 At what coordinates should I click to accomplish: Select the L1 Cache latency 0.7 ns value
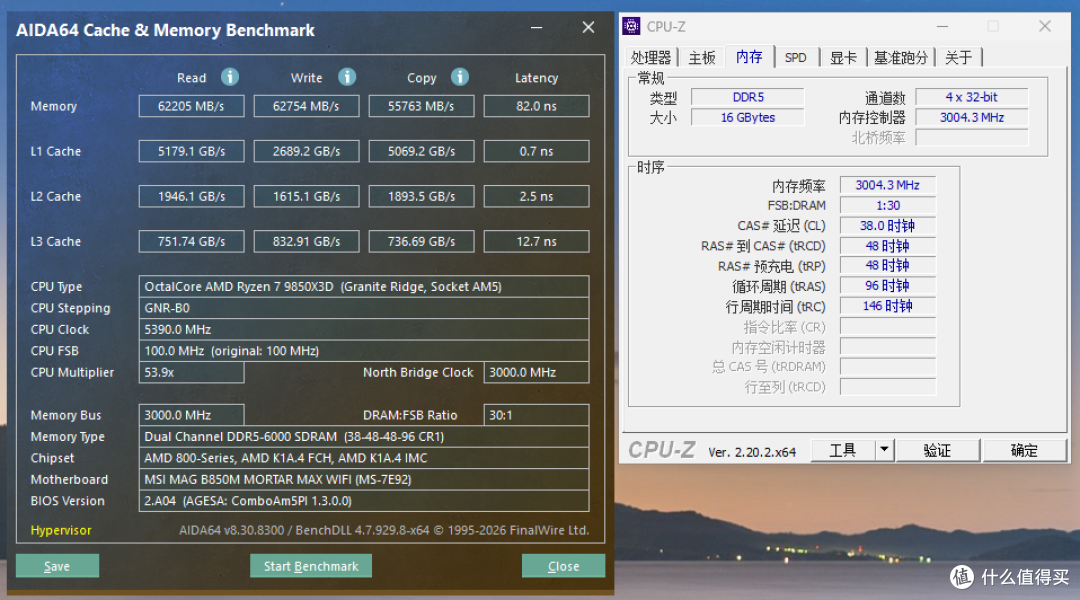537,152
